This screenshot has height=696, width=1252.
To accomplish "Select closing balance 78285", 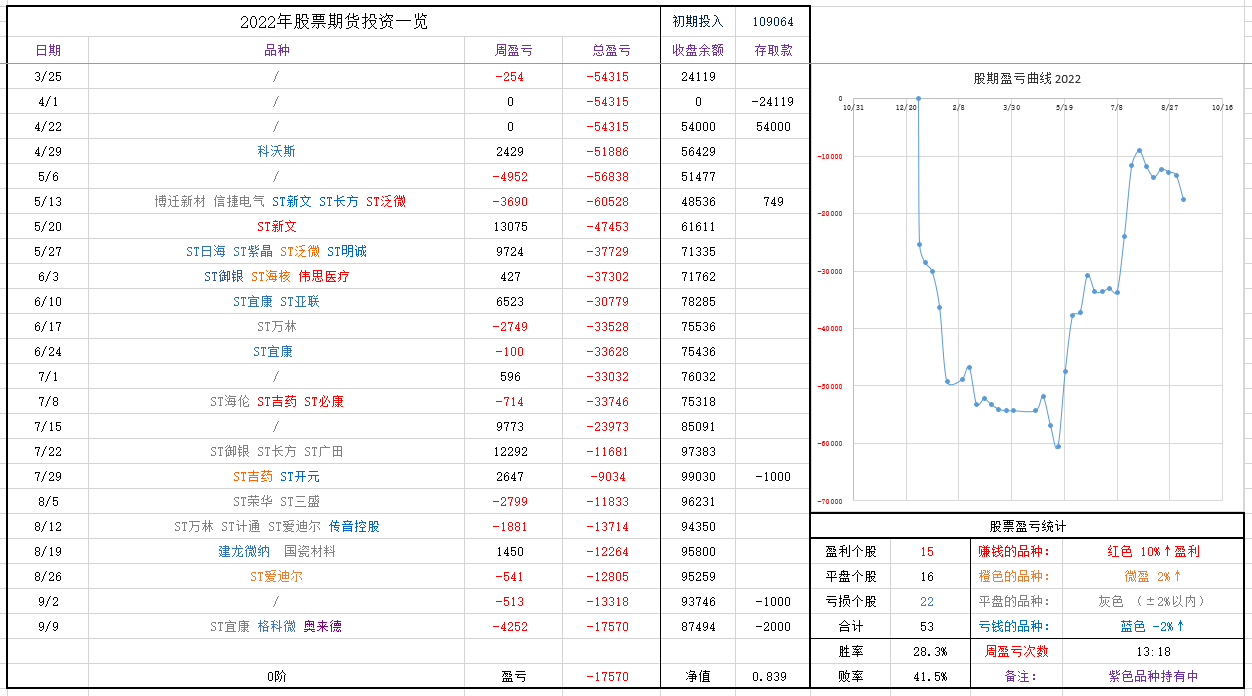I will 698,302.
